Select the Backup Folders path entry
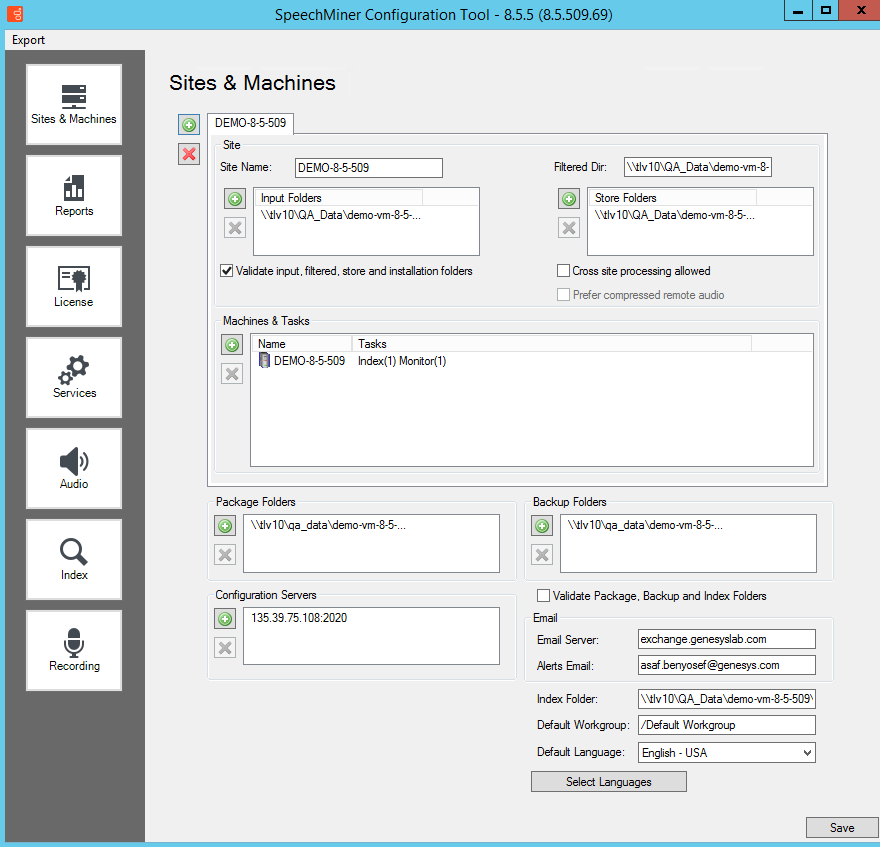The height and width of the screenshot is (847, 880). point(645,525)
